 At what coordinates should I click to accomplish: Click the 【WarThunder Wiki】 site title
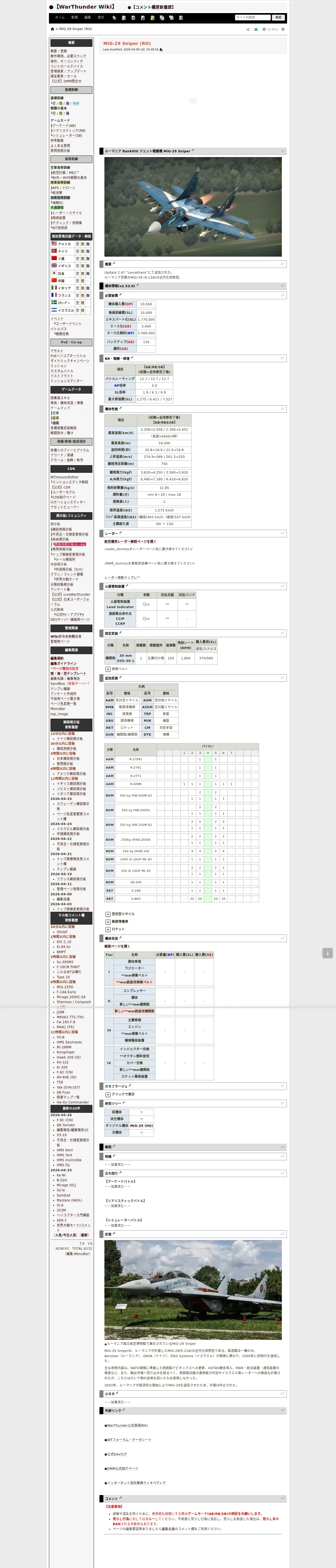click(x=85, y=7)
